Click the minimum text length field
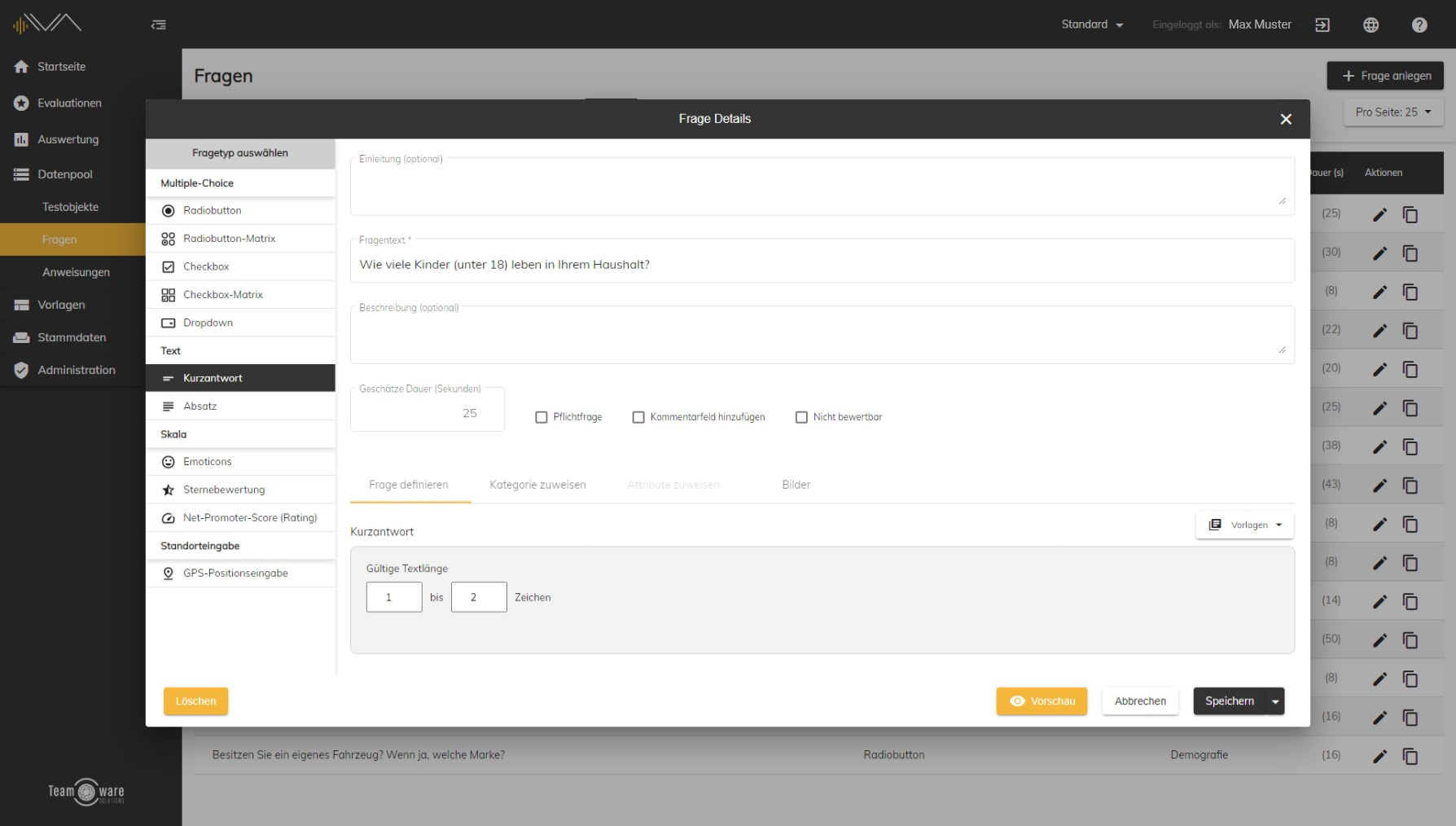 point(394,597)
